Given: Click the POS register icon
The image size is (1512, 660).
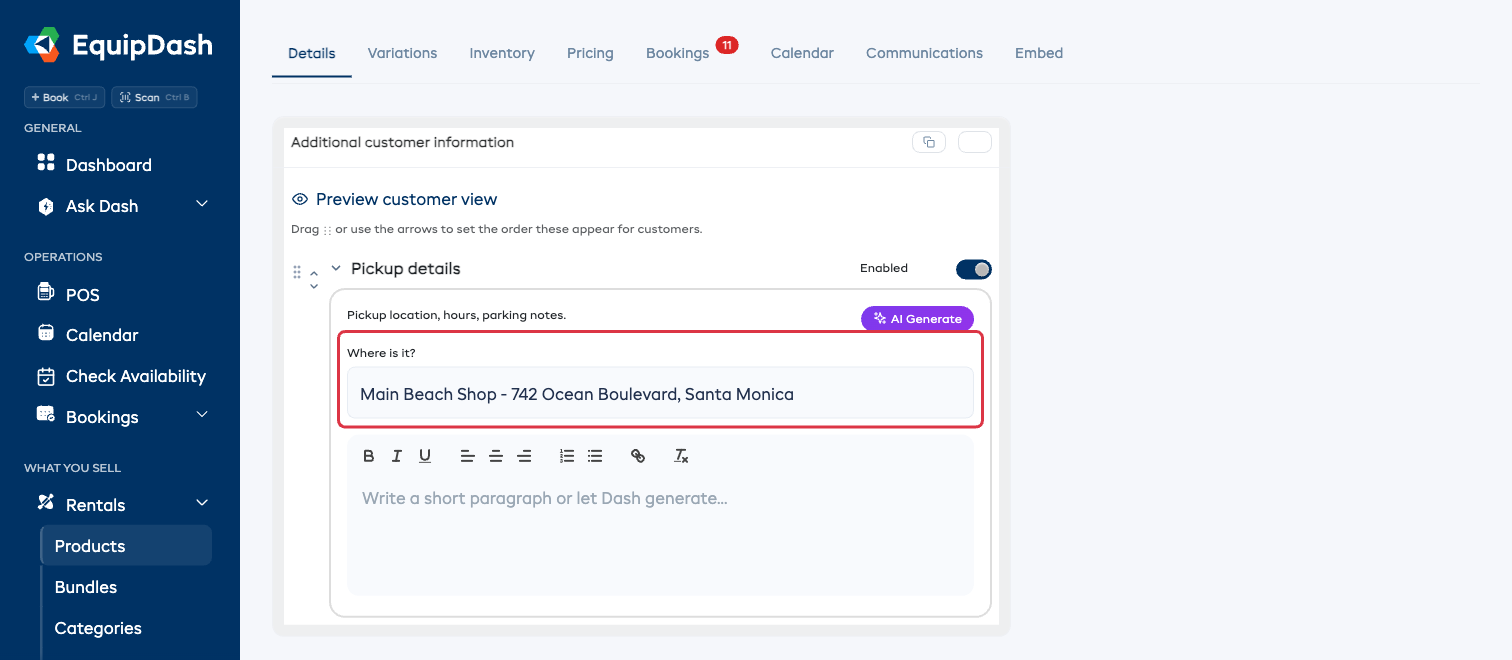Looking at the screenshot, I should (x=45, y=292).
